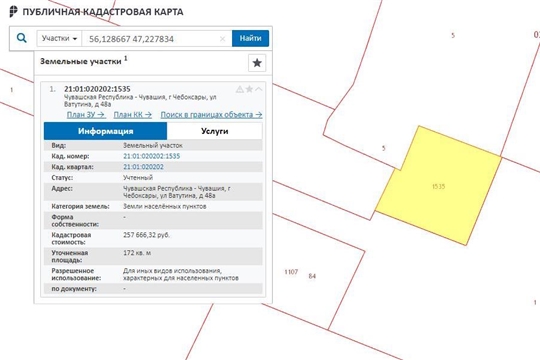Click the warning triangle icon on result
Image resolution: width=540 pixels, height=360 pixels.
[x=240, y=90]
